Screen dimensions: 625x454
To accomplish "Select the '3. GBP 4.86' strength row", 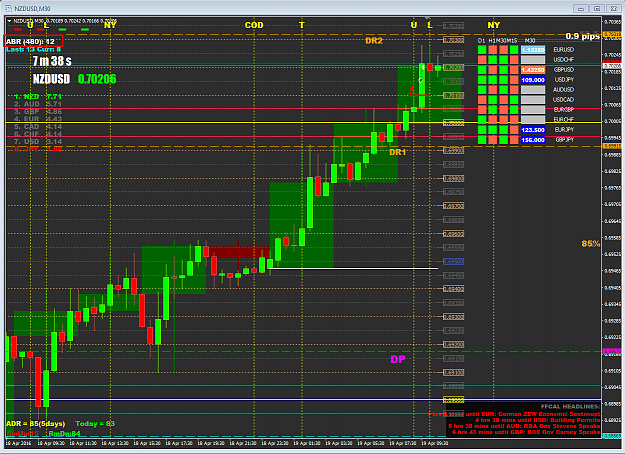I will pyautogui.click(x=38, y=112).
